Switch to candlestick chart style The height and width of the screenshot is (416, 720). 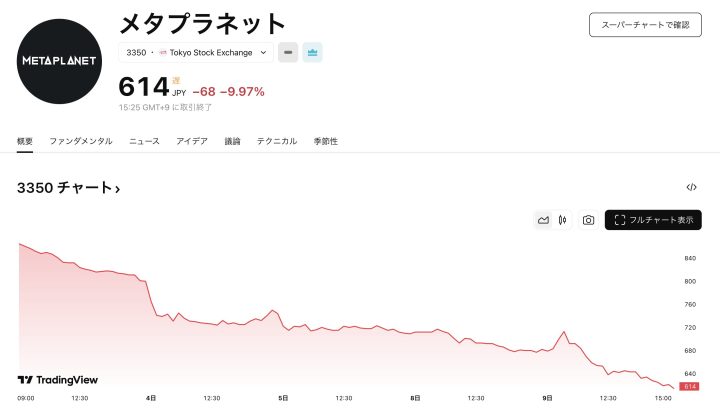pyautogui.click(x=563, y=220)
